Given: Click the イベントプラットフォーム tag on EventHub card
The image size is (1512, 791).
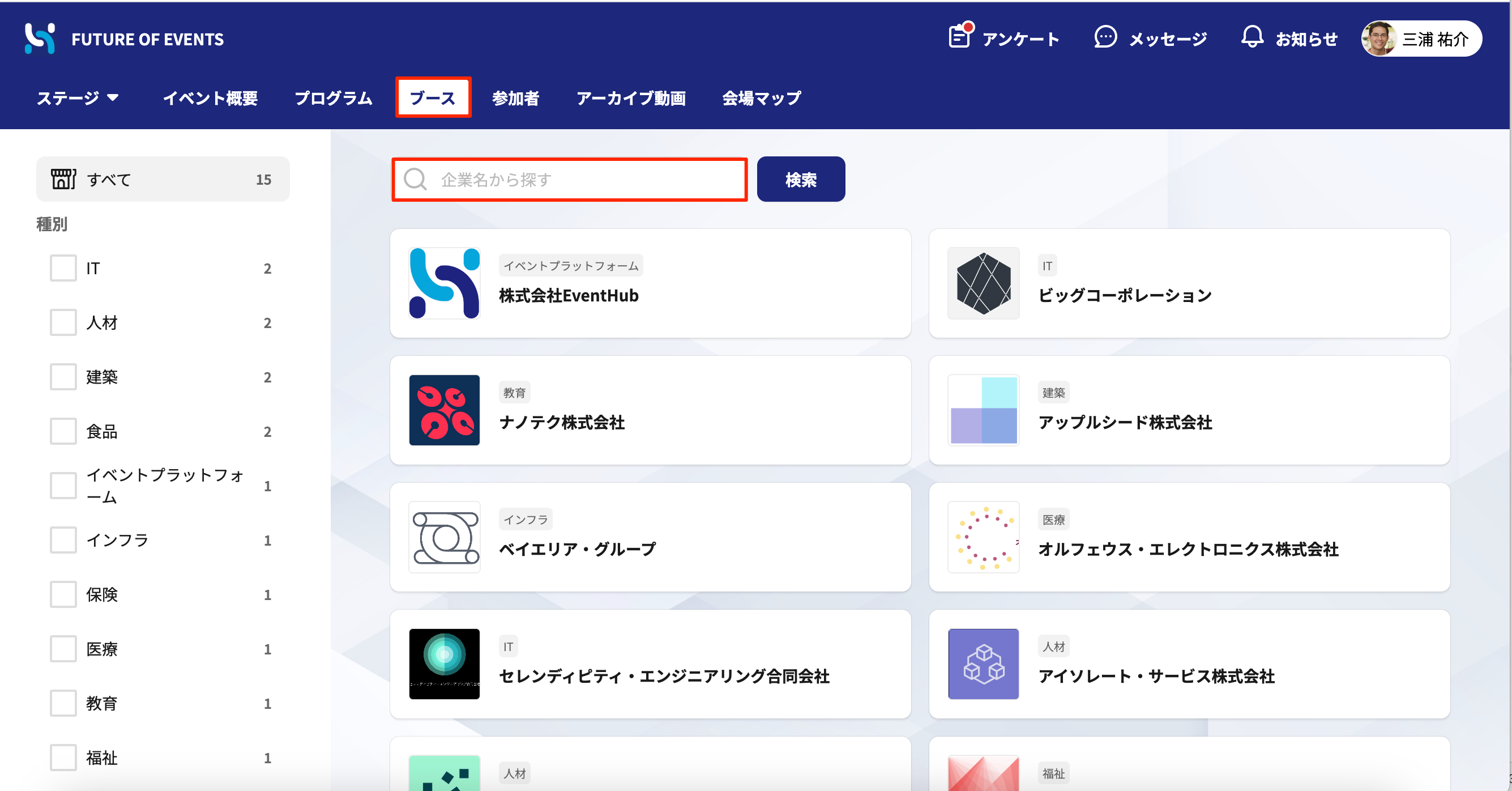Looking at the screenshot, I should (x=570, y=265).
